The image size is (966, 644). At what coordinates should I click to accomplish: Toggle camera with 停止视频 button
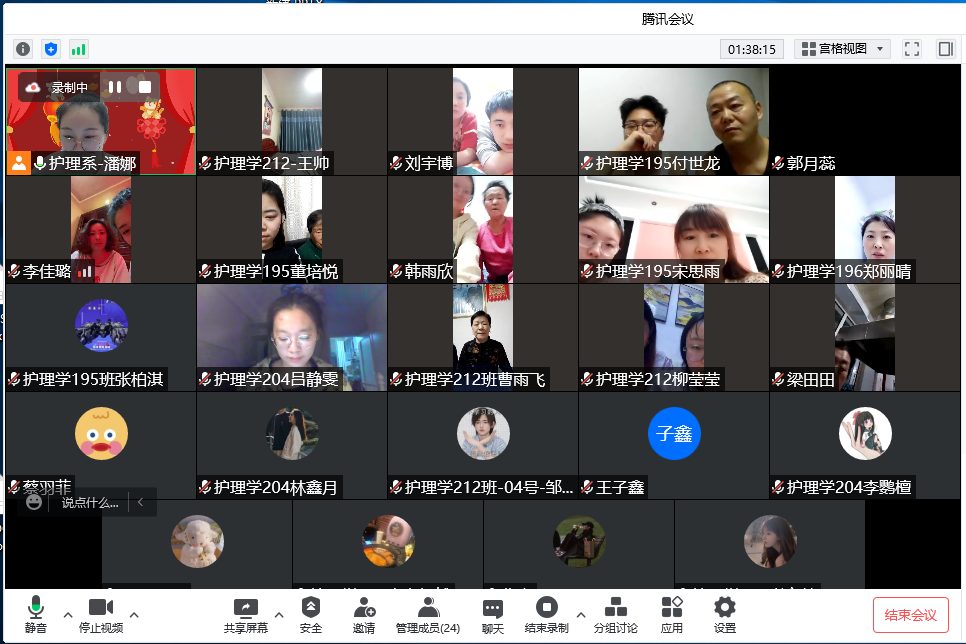pos(100,614)
